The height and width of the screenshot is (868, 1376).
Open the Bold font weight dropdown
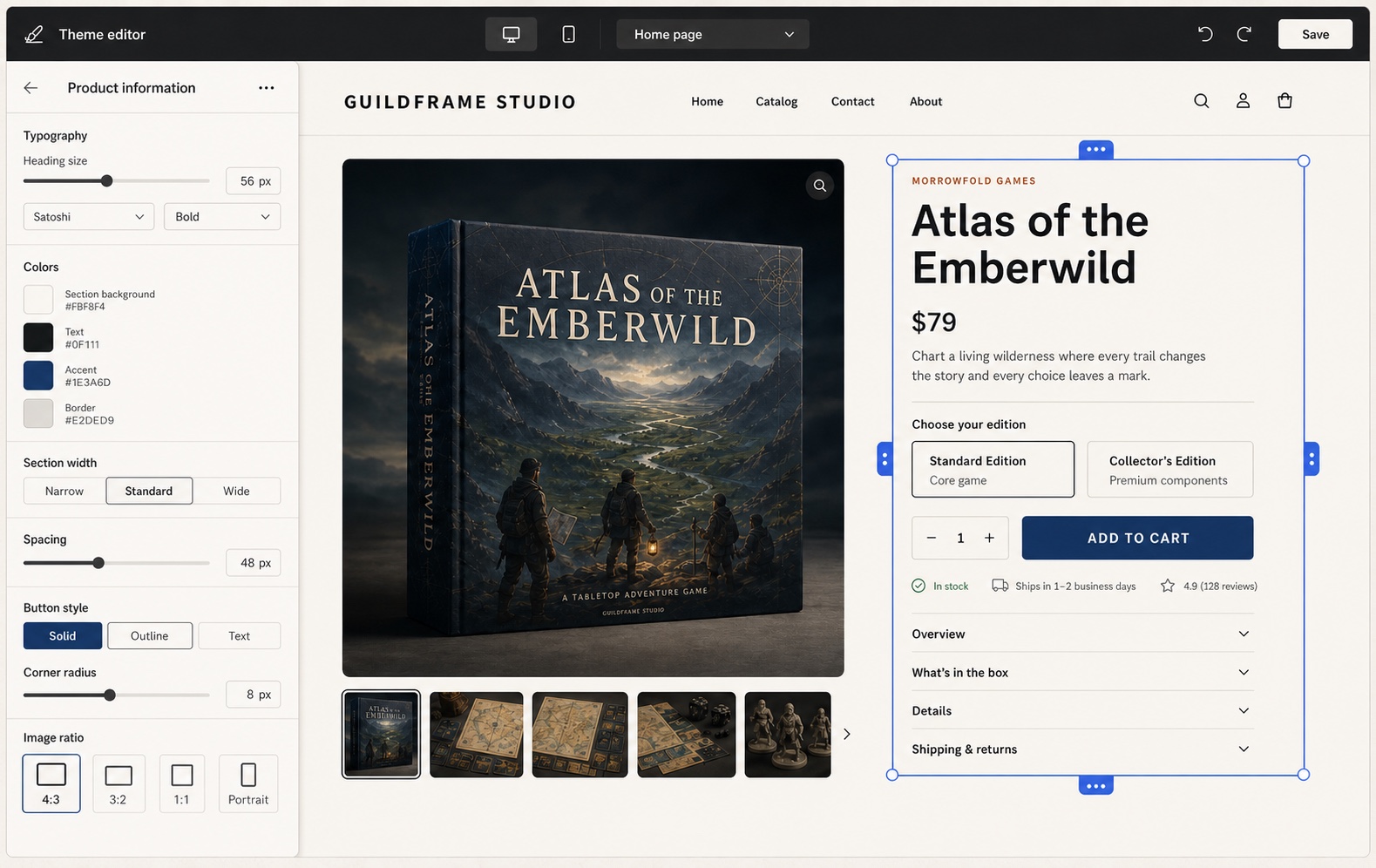222,217
